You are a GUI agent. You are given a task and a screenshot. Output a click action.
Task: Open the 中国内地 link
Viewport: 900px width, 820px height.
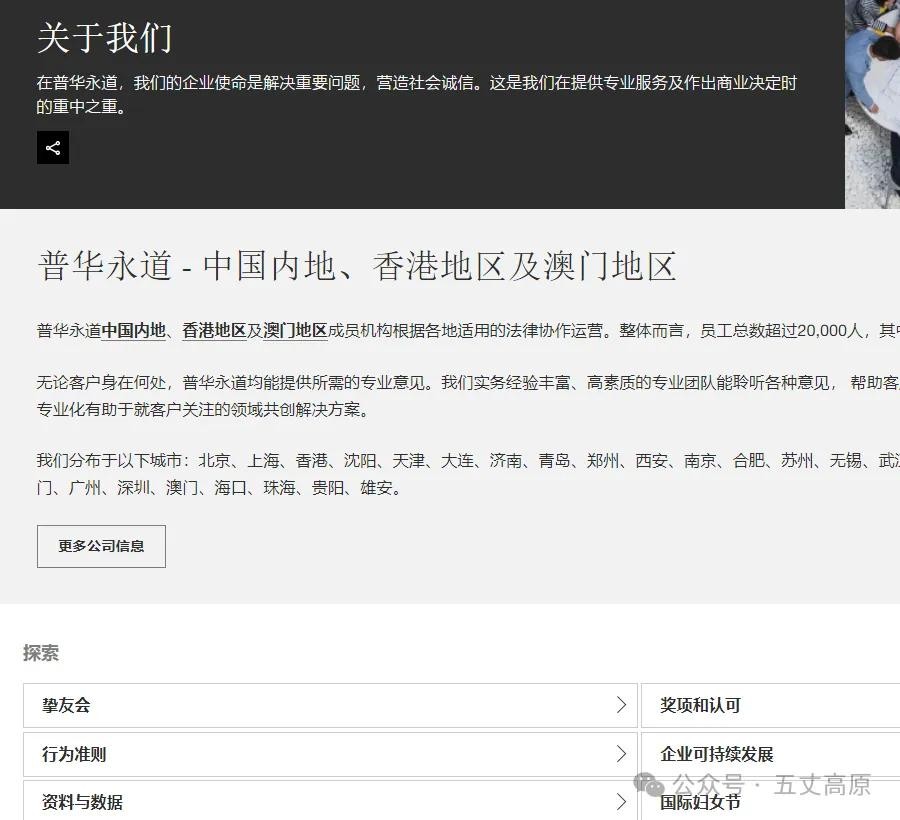pos(134,331)
